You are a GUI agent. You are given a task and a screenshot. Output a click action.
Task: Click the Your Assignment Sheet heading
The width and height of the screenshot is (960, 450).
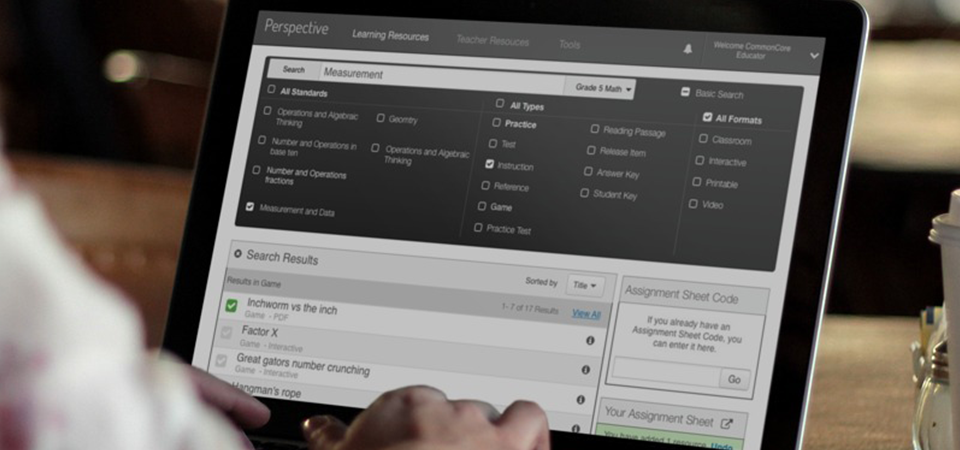click(x=659, y=416)
